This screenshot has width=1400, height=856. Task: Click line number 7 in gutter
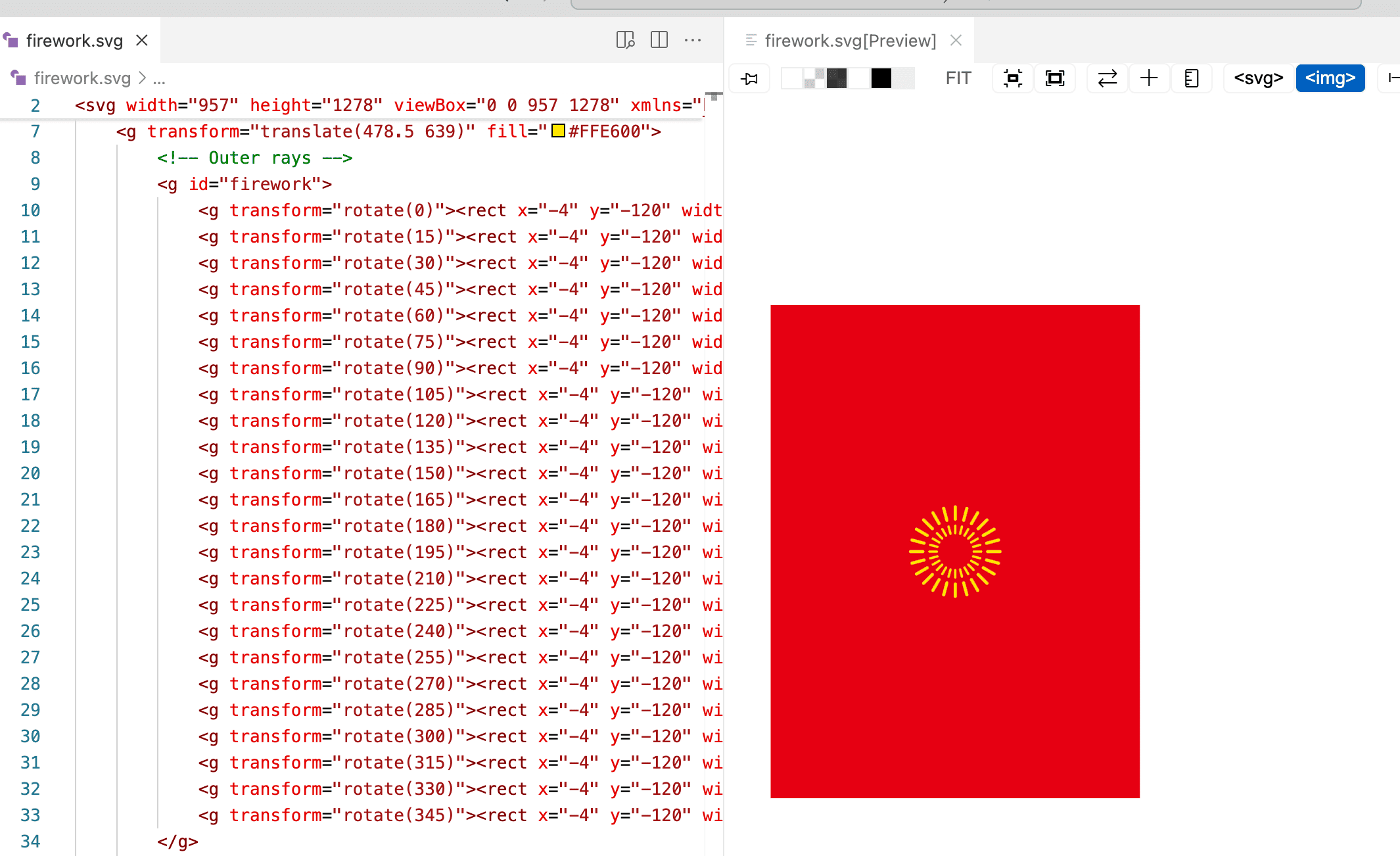coord(35,131)
